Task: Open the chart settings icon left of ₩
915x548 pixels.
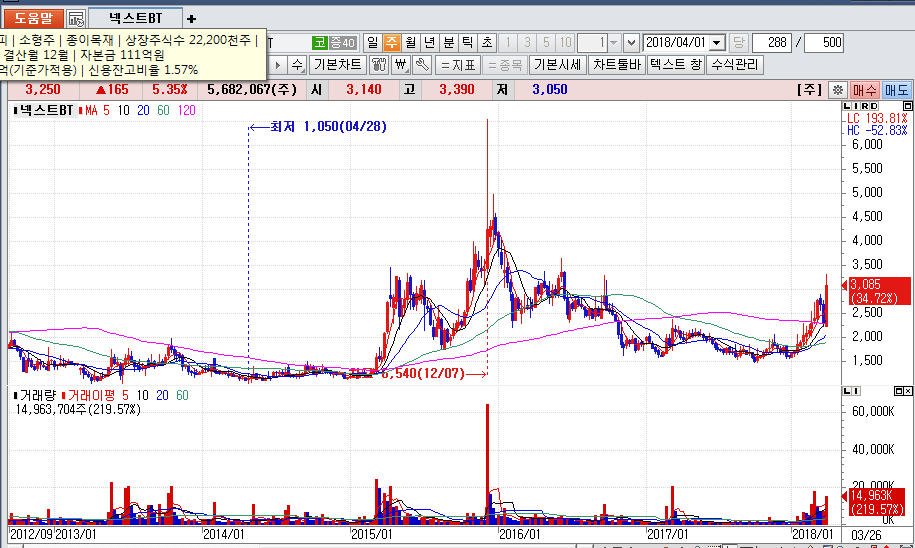Action: 379,65
